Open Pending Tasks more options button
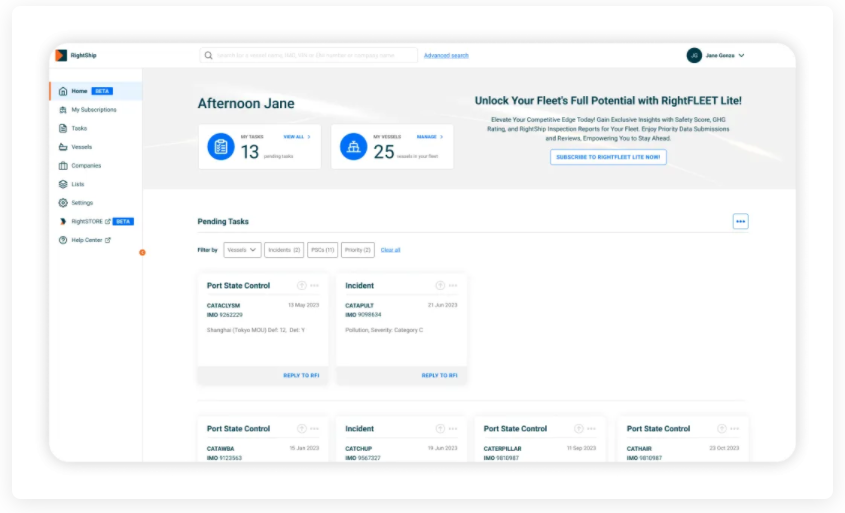 740,221
